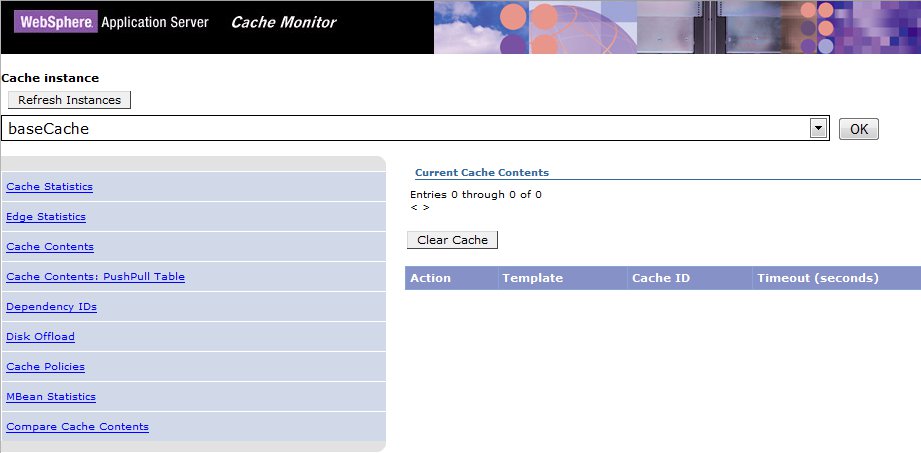
Task: Click the Cache Monitor title text
Action: [284, 22]
